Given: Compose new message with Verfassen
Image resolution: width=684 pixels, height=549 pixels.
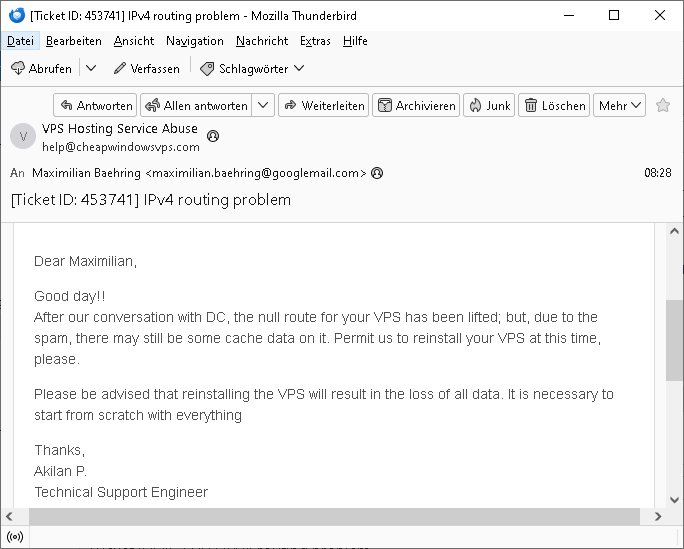Looking at the screenshot, I should coord(146,68).
